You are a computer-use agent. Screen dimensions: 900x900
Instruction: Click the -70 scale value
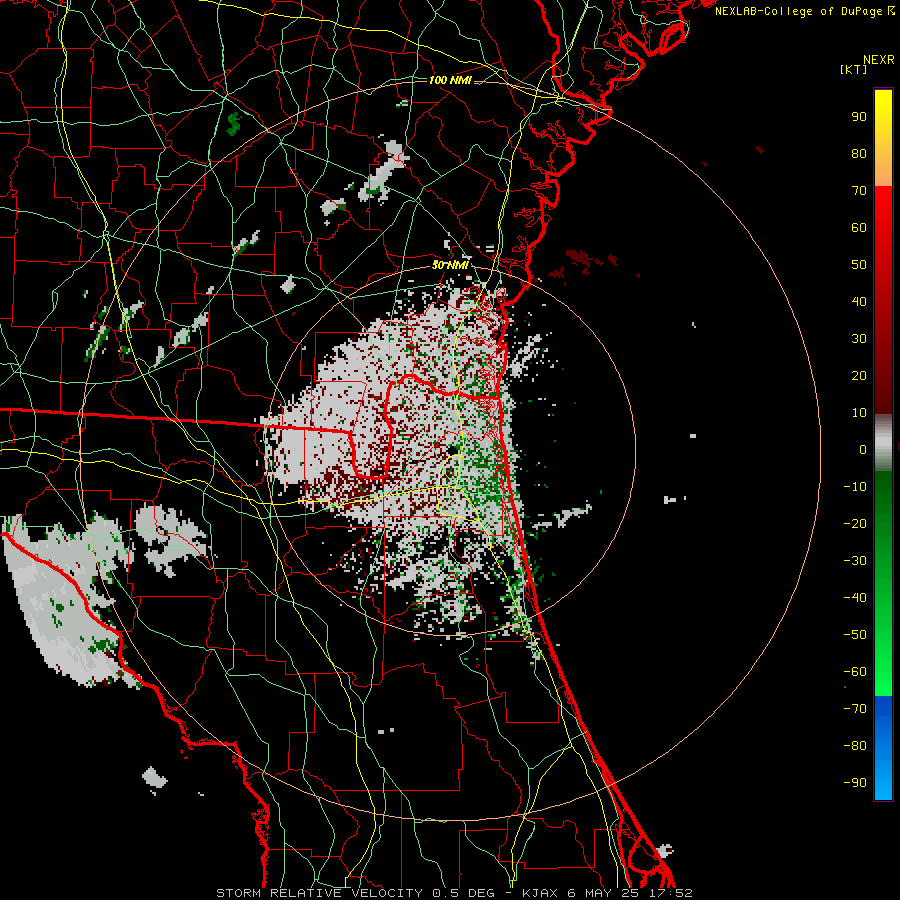[855, 709]
